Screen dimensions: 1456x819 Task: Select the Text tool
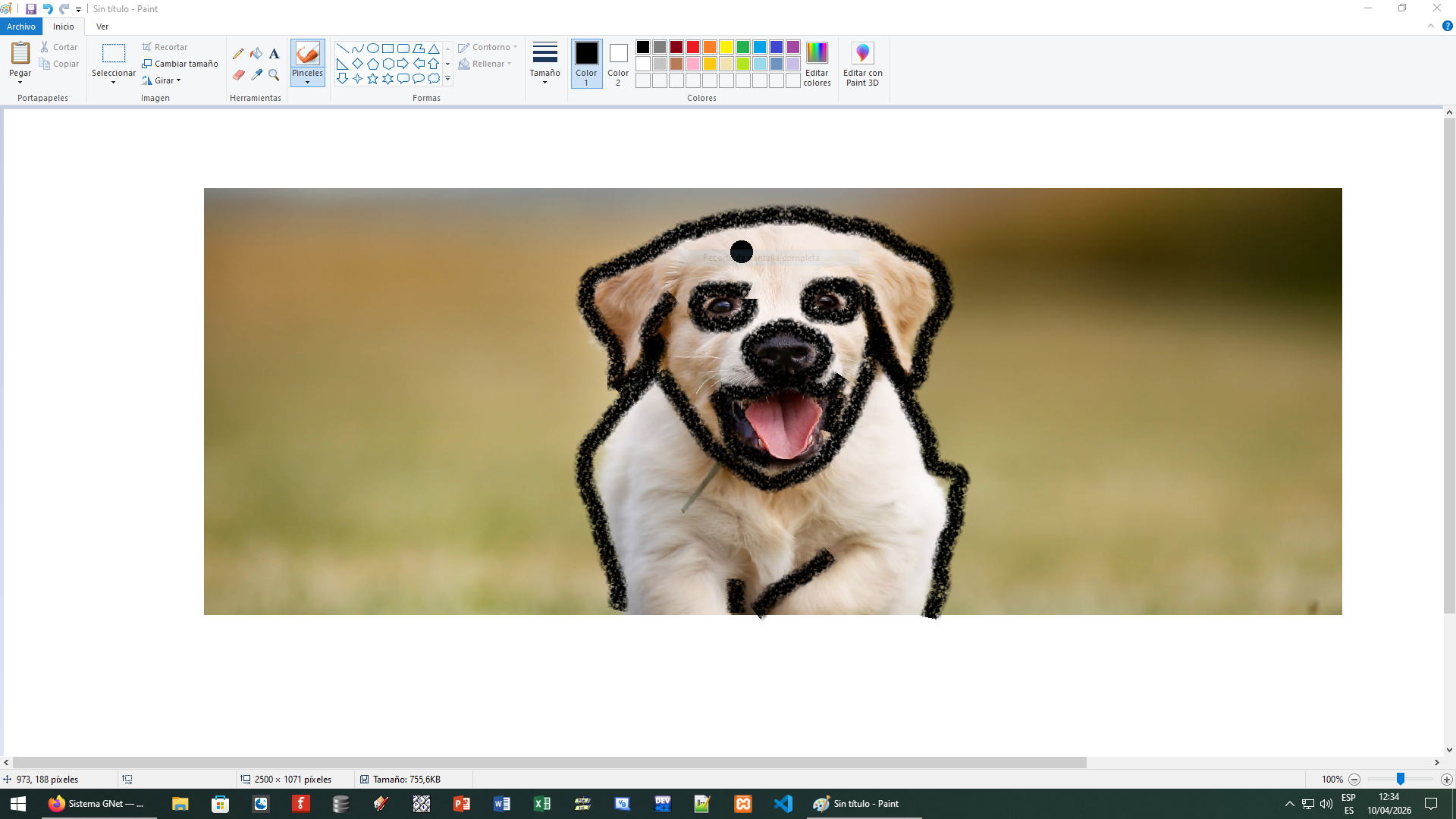click(x=274, y=53)
